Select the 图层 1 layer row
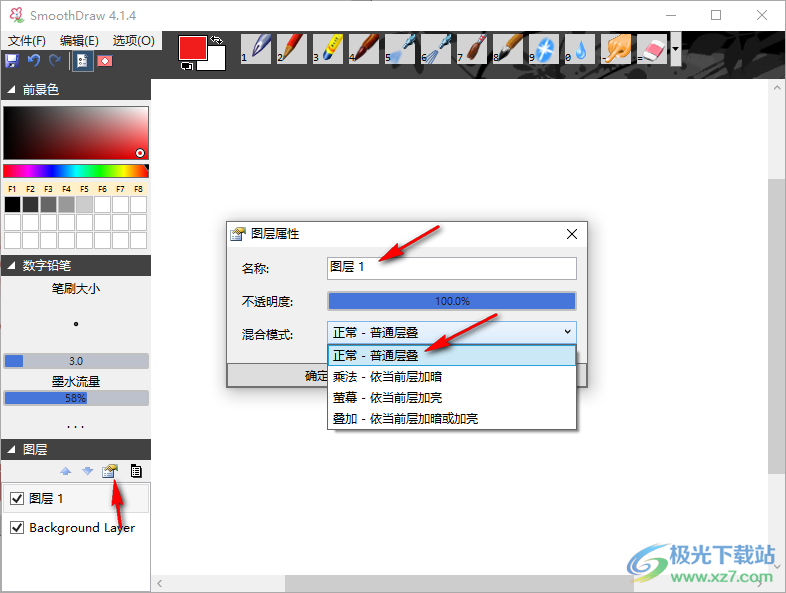Screen dimensions: 786x593 76,498
